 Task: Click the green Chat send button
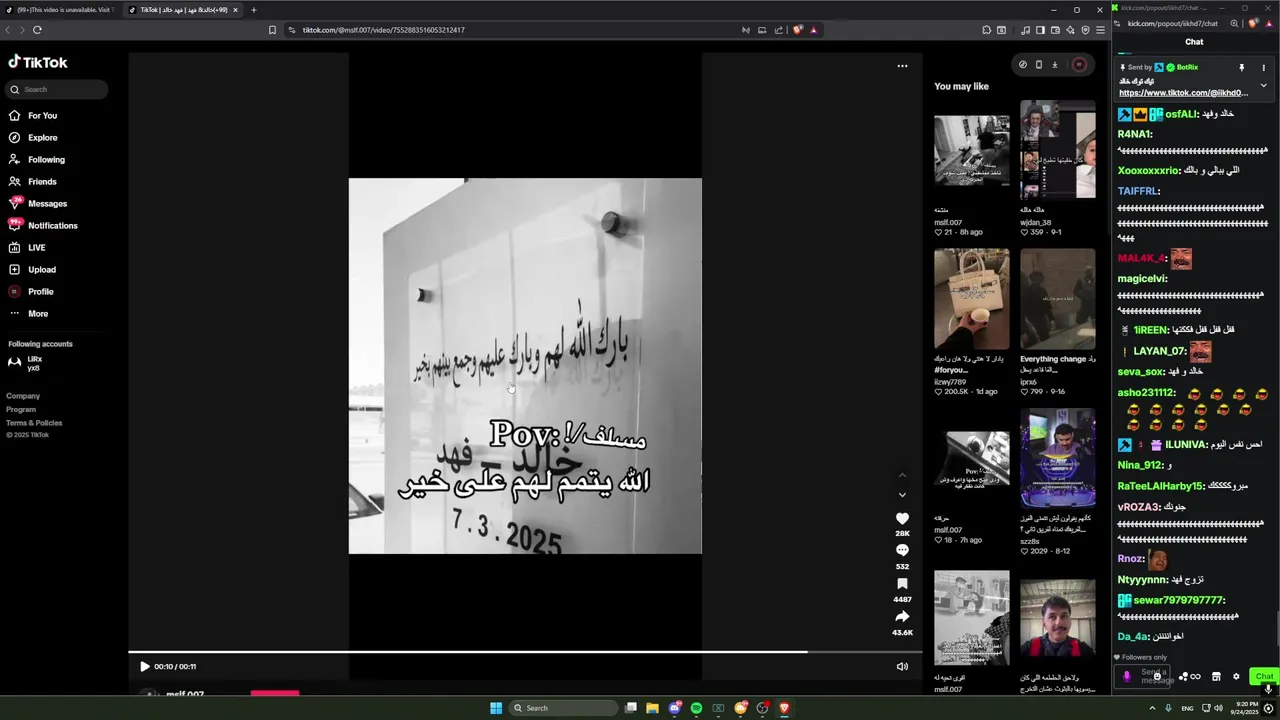click(x=1264, y=677)
